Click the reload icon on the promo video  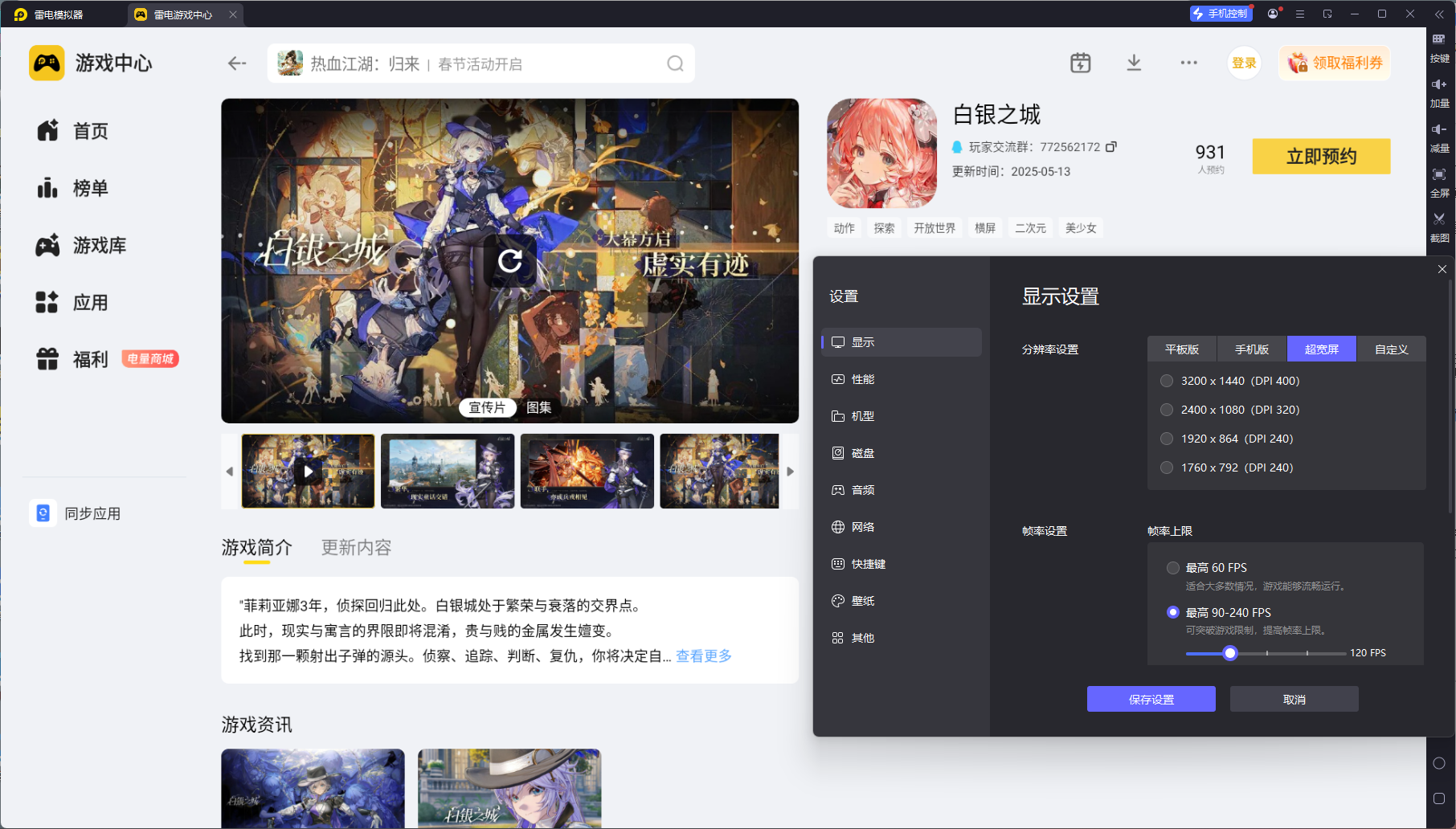(510, 260)
